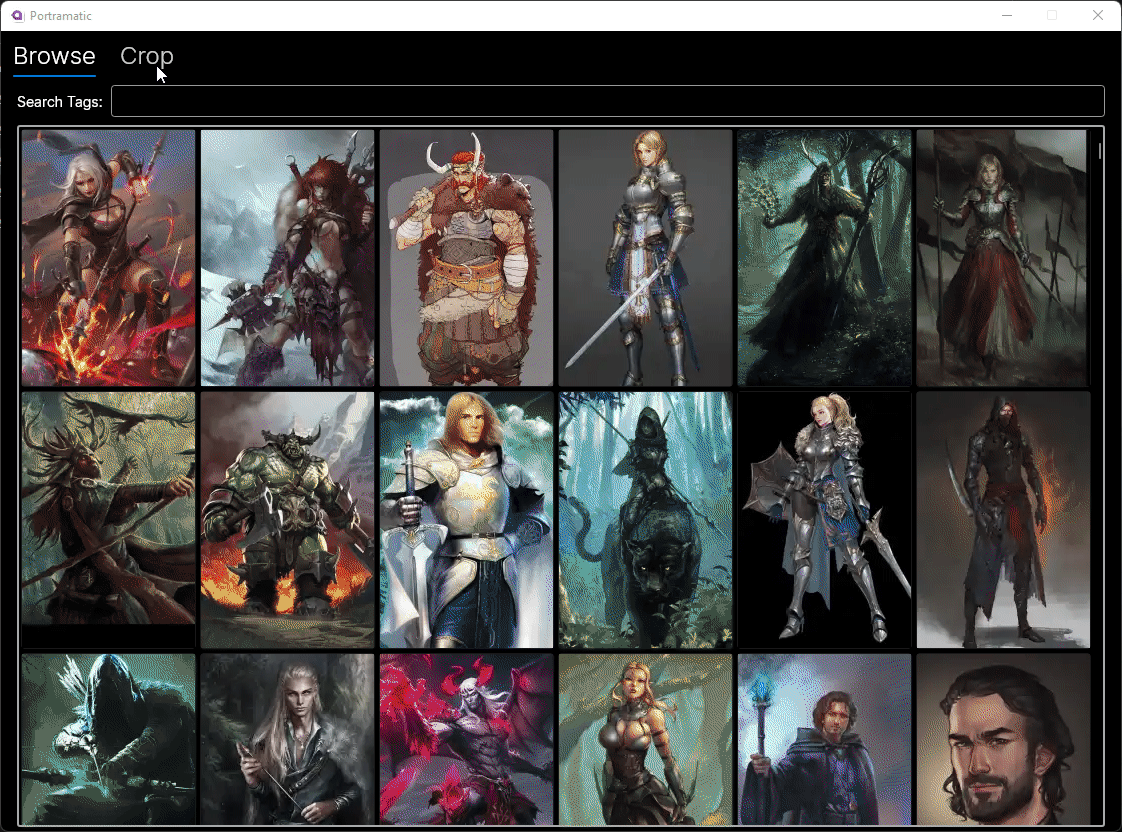Open the blonde knight holding a sword
Image resolution: width=1122 pixels, height=832 pixels.
[645, 256]
